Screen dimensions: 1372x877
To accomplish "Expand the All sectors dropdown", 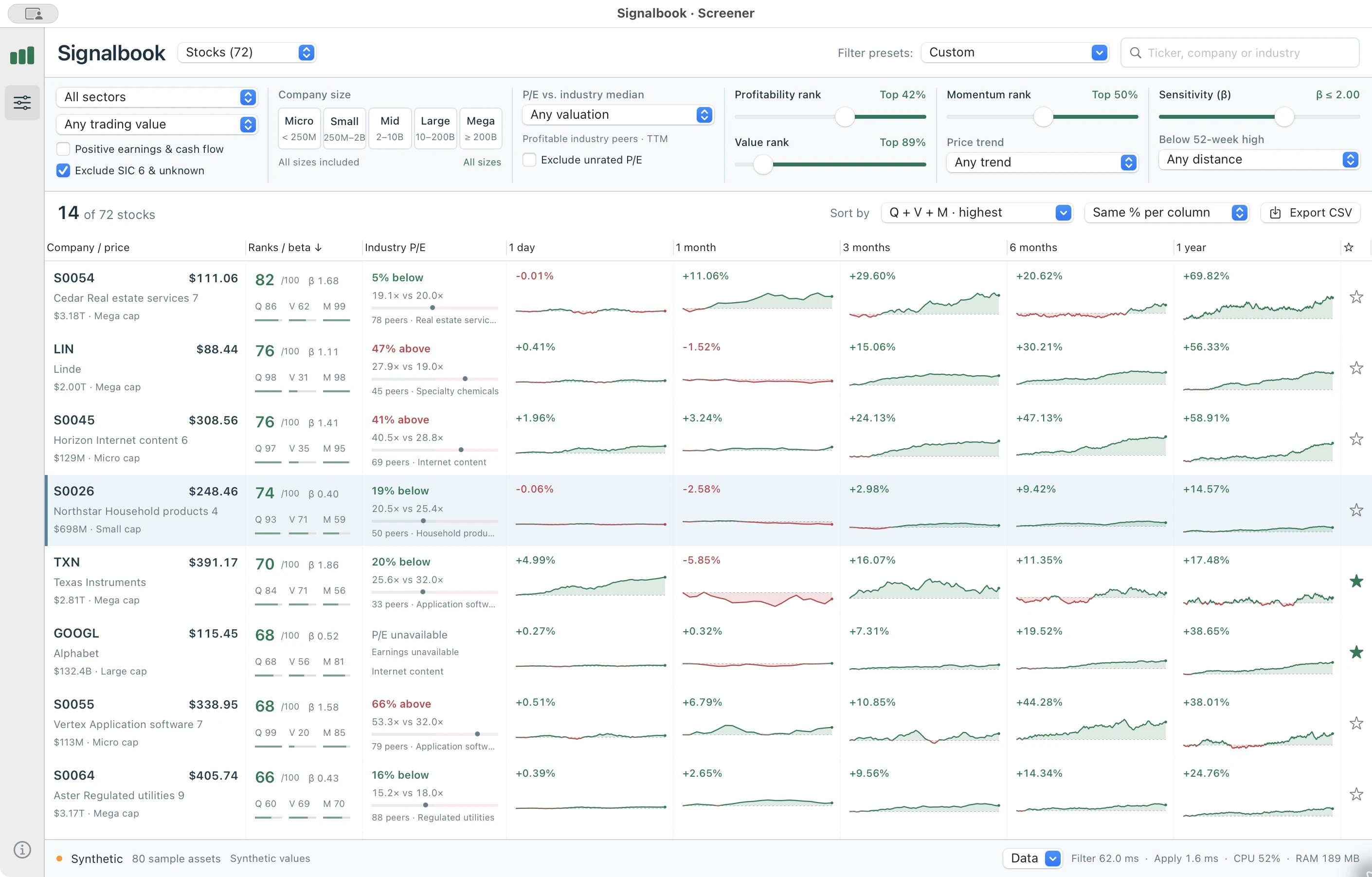I will coord(157,97).
